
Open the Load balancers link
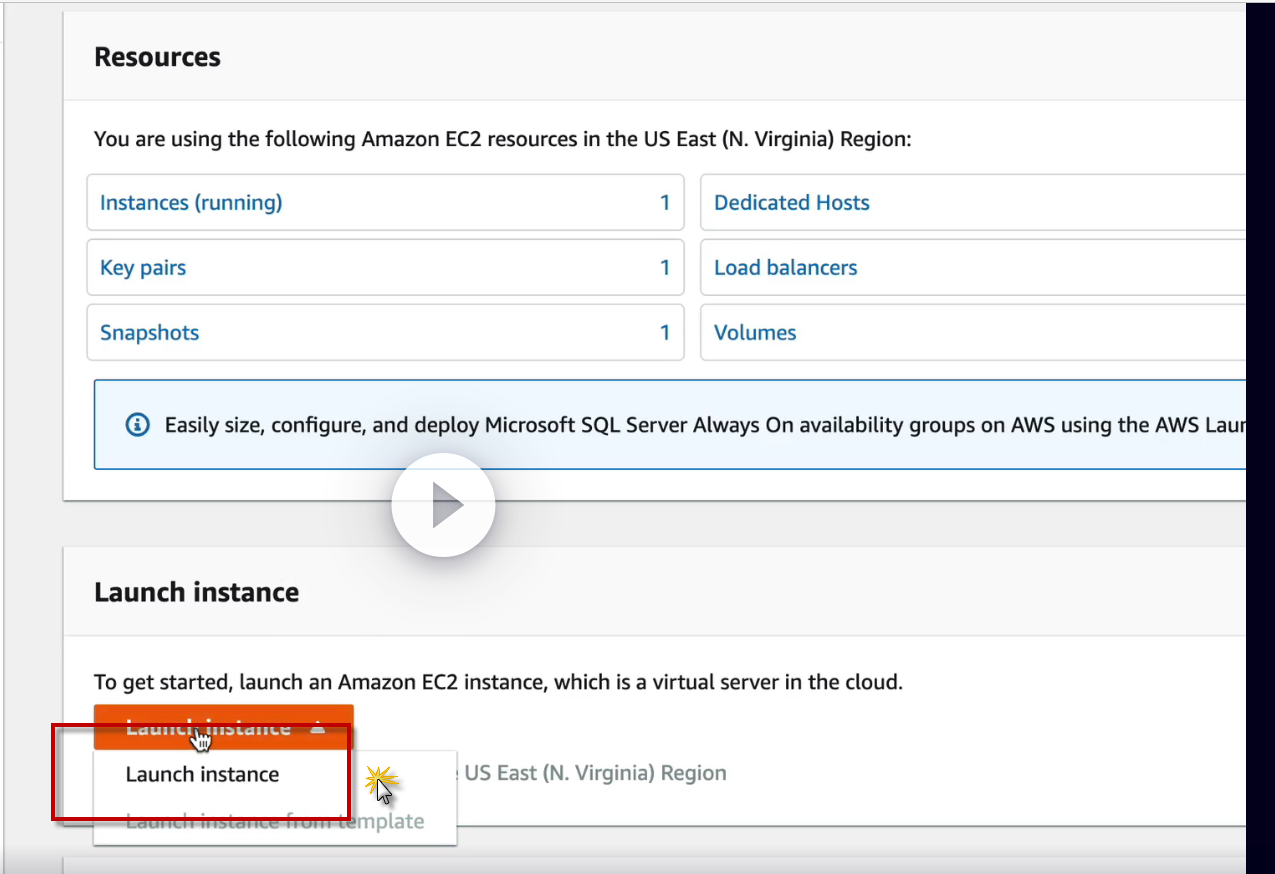[786, 268]
